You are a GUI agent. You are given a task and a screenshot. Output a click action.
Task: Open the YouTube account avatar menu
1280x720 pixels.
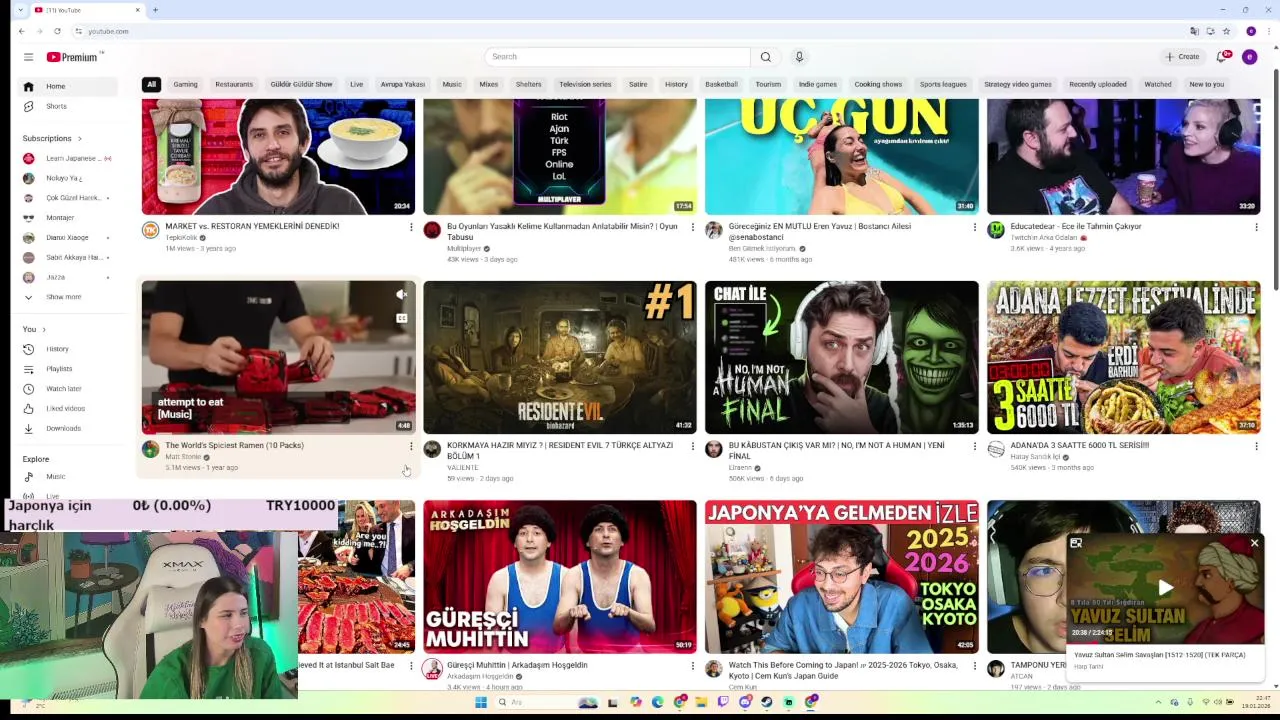pyautogui.click(x=1249, y=57)
